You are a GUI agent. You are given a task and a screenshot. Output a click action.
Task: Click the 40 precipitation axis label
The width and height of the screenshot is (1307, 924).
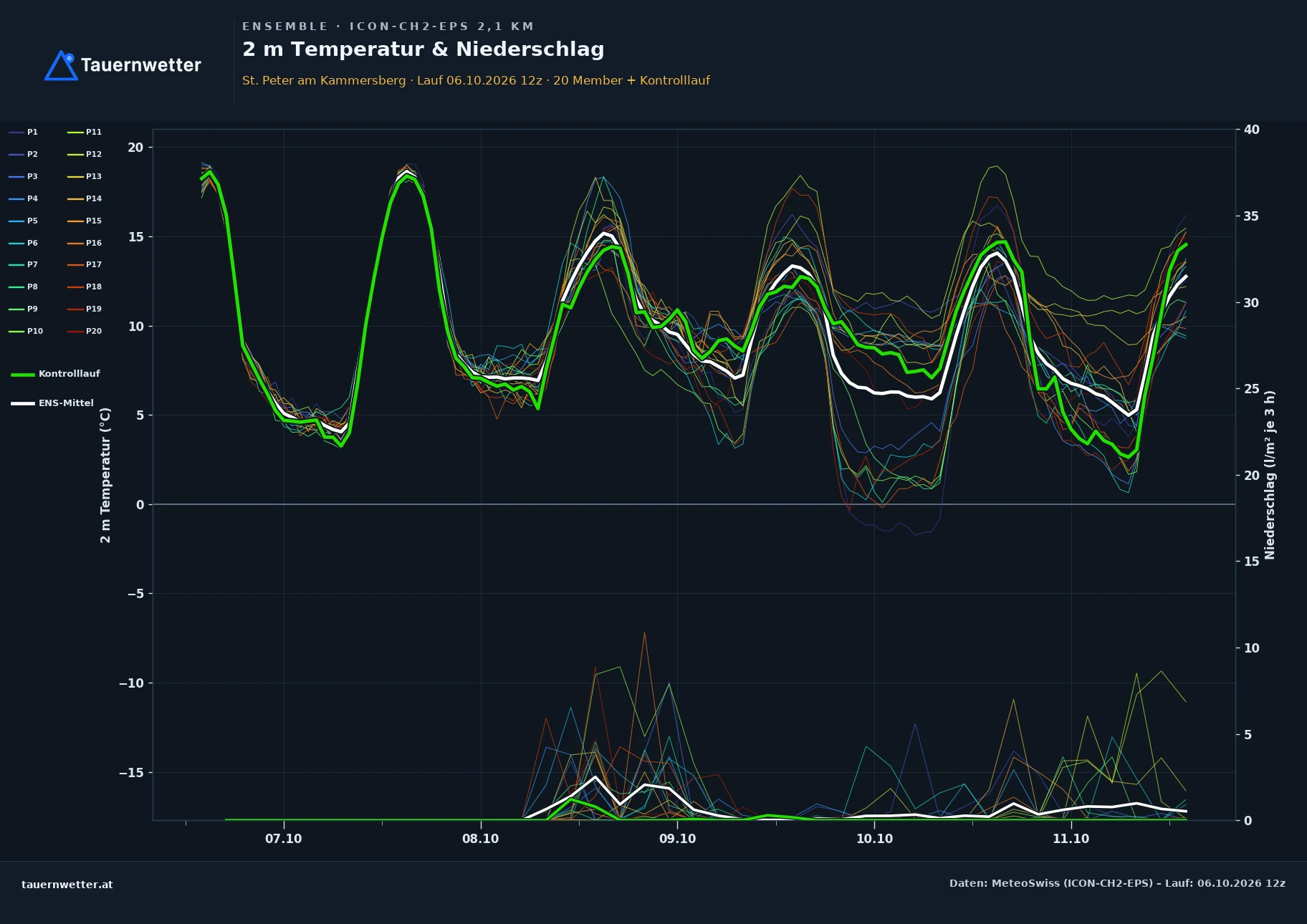(x=1251, y=130)
